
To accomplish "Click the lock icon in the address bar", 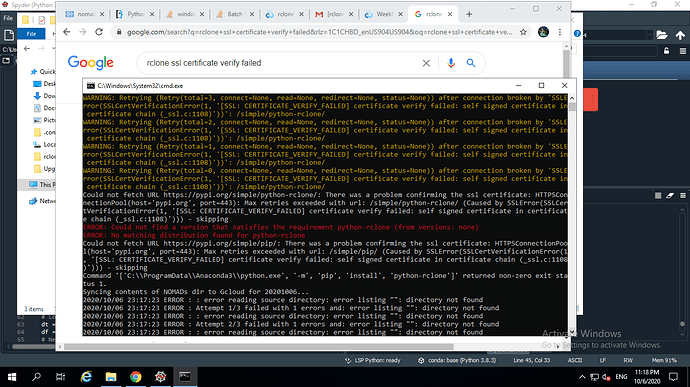I will click(118, 32).
